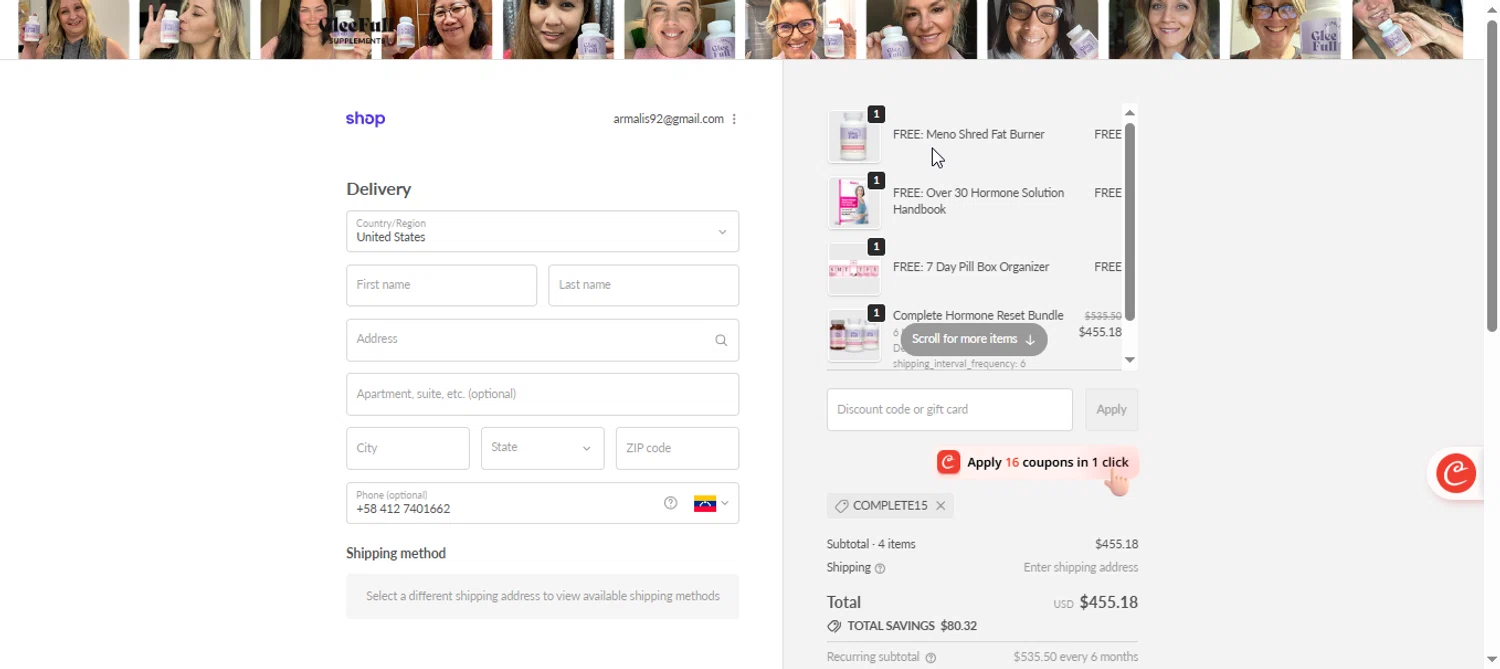Click the Shop logo
Image resolution: width=1500 pixels, height=669 pixels.
pyautogui.click(x=365, y=119)
